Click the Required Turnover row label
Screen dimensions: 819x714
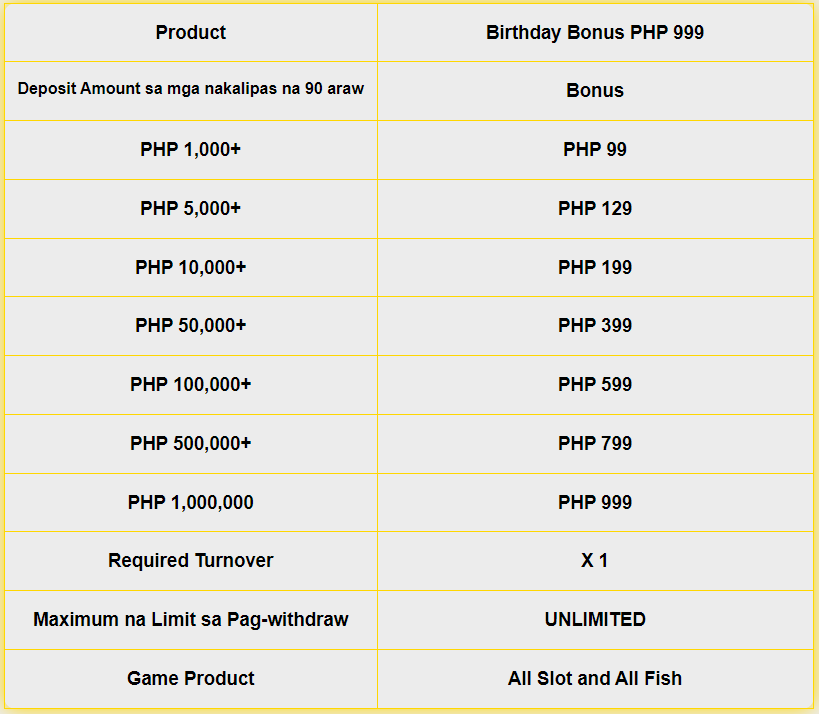coord(191,560)
